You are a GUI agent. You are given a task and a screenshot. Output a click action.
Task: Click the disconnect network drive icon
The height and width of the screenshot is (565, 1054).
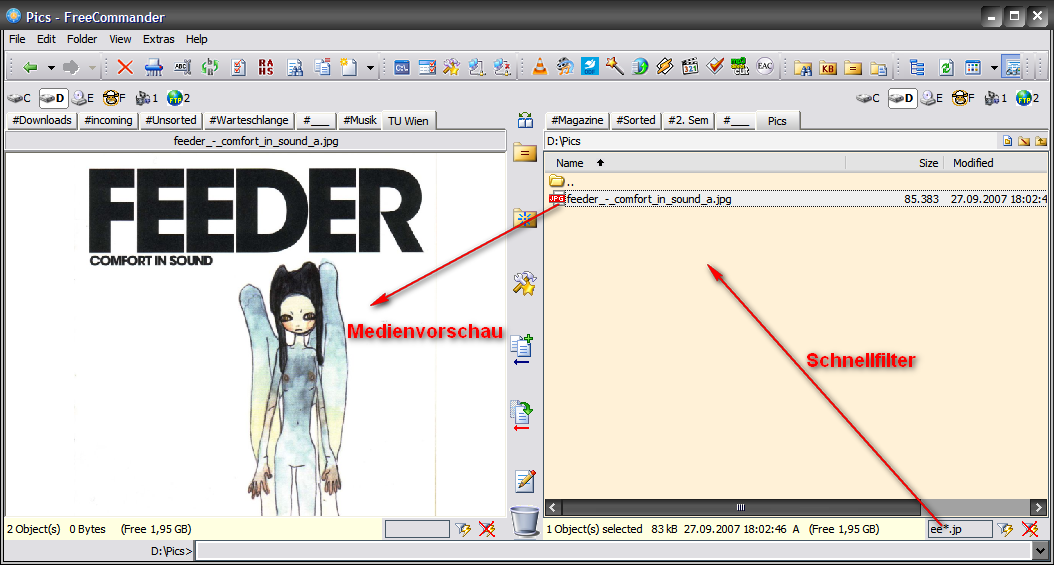(x=501, y=67)
